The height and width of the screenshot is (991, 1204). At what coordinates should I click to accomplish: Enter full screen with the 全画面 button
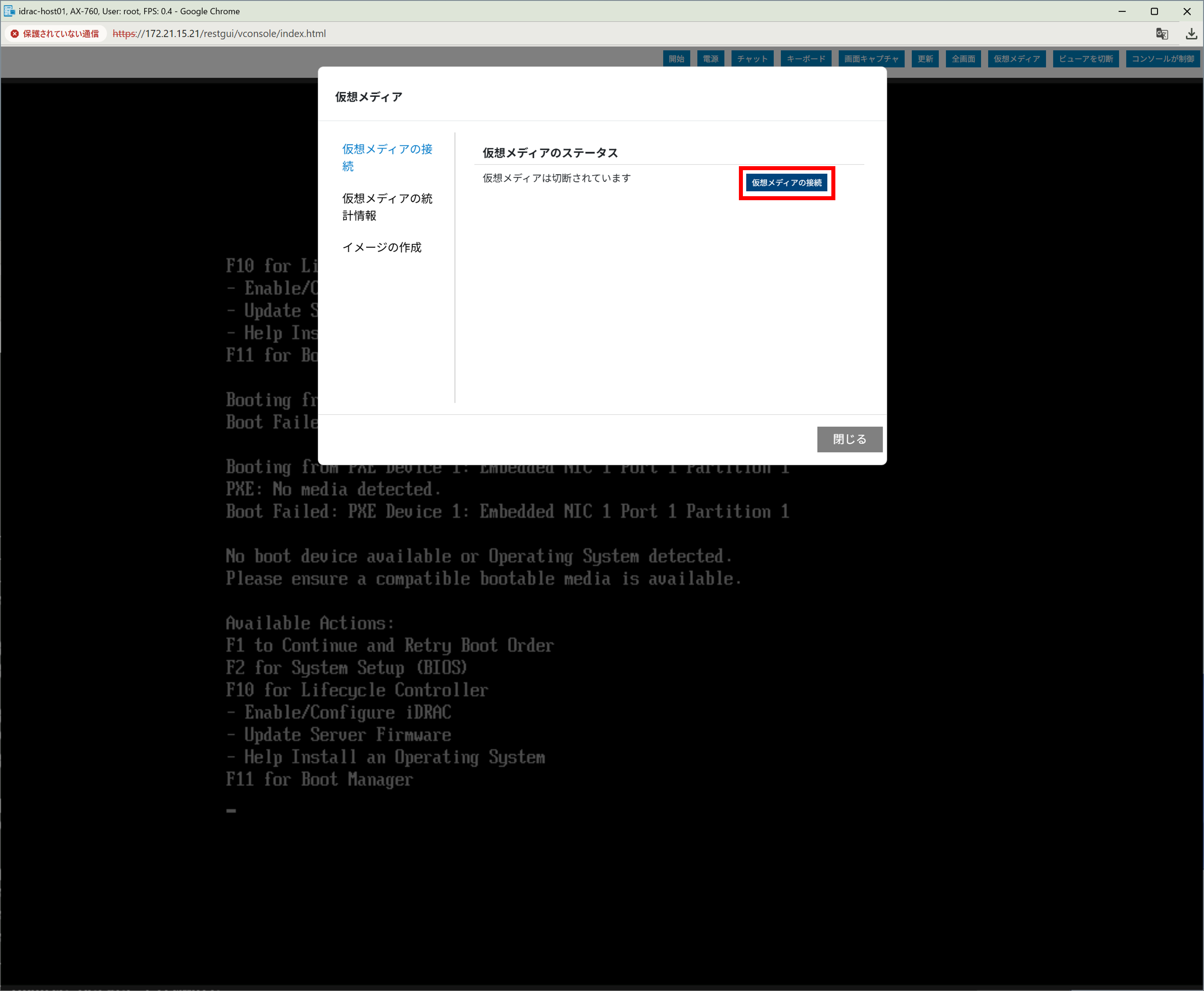coord(963,59)
